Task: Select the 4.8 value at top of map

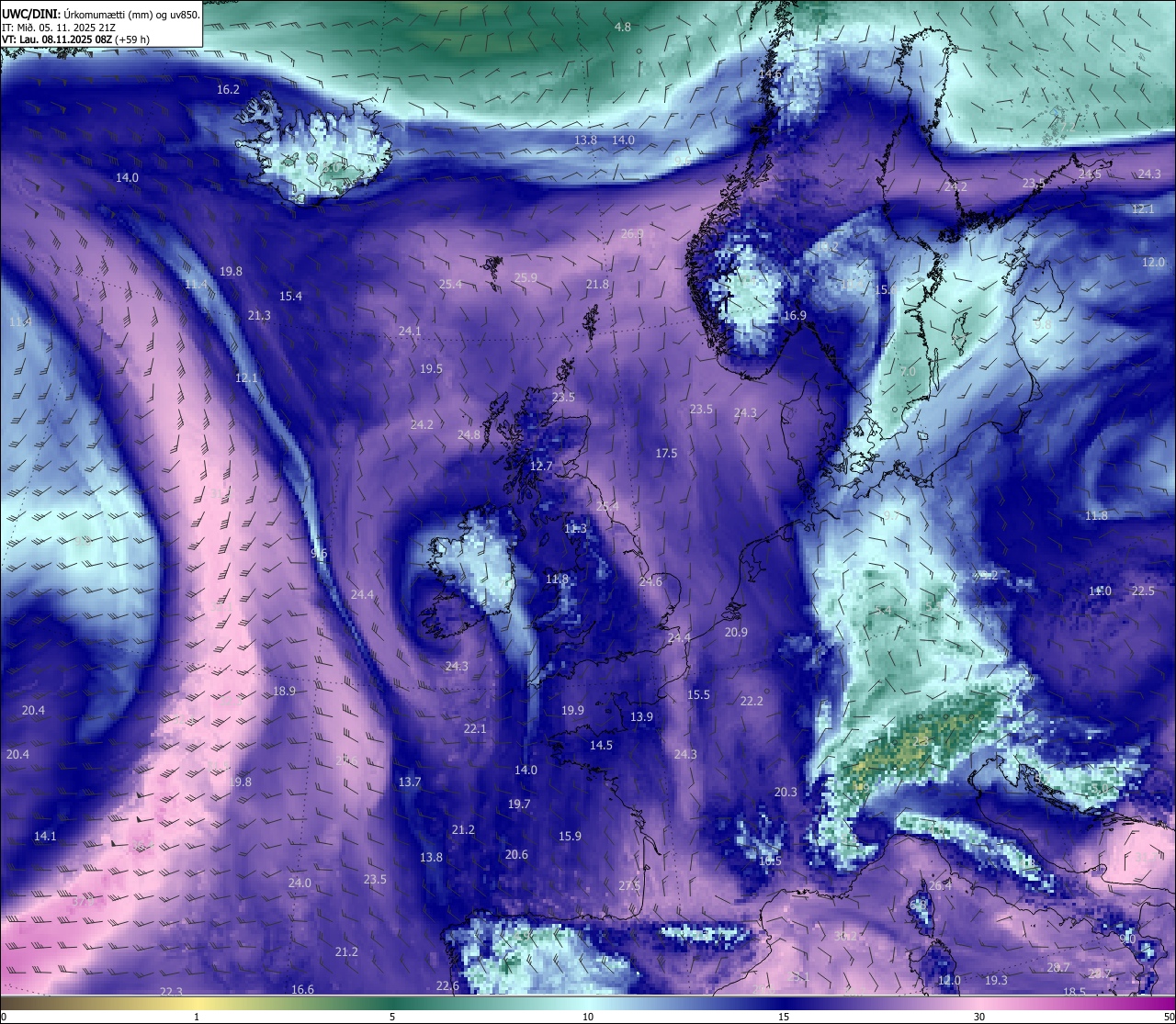Action: [623, 28]
